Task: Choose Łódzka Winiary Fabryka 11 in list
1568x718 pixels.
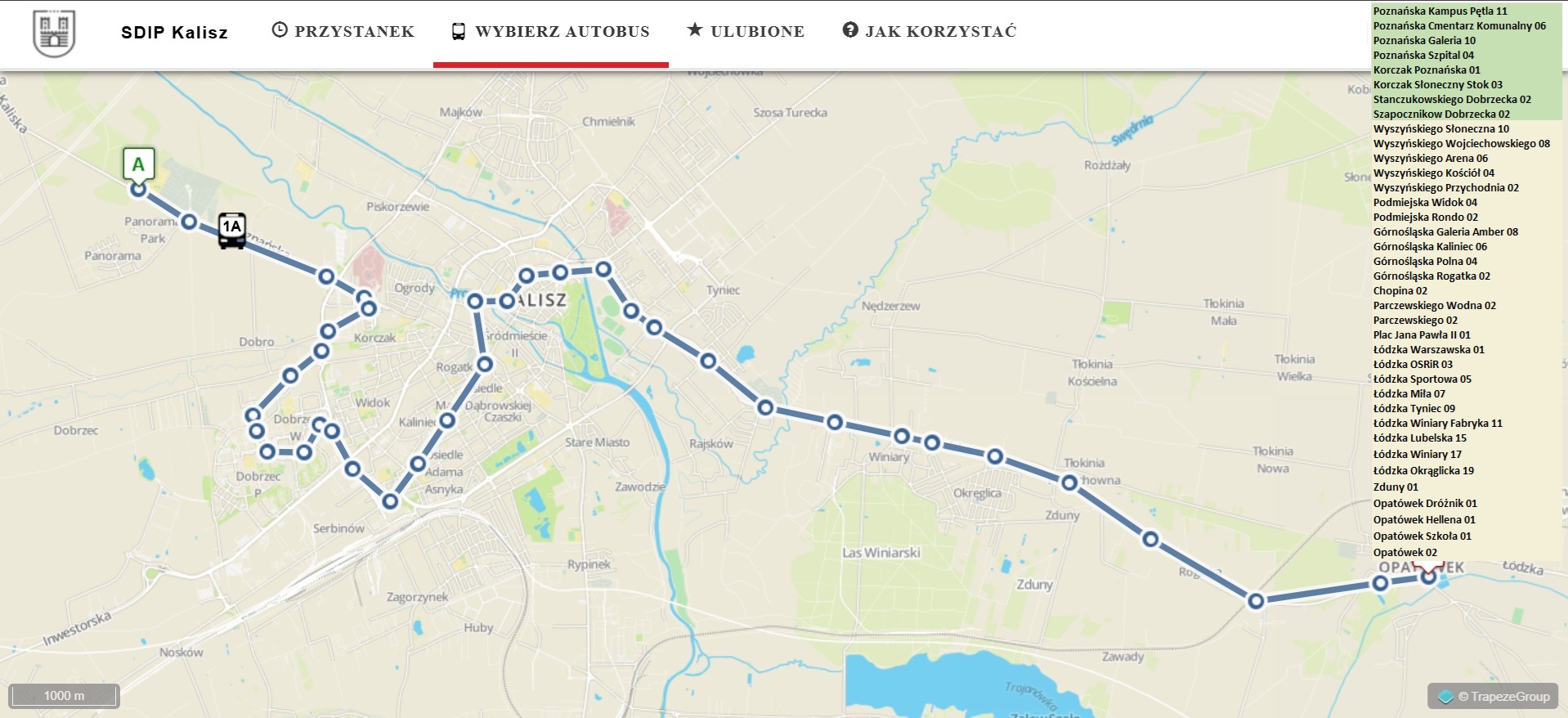Action: coord(1437,424)
